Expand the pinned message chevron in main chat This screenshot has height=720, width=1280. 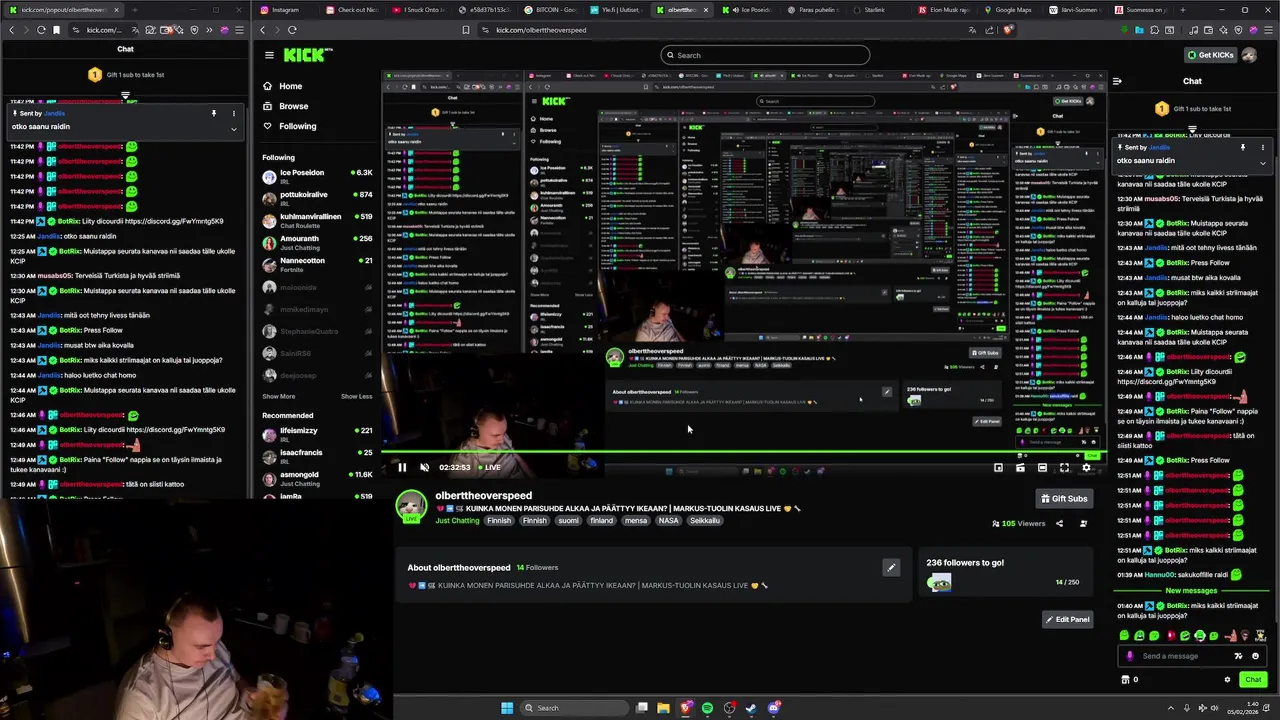click(1262, 162)
